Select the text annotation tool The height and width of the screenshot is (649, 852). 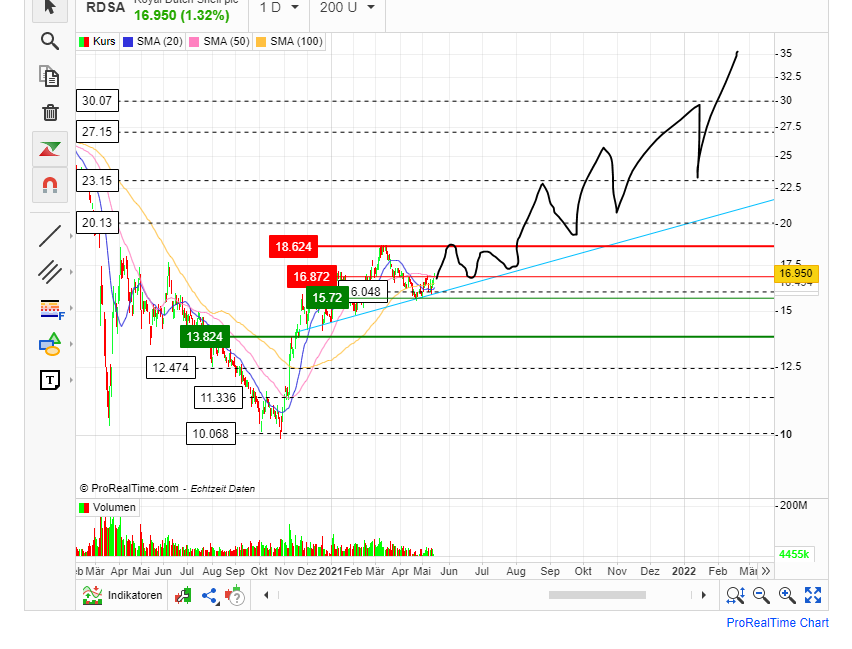[50, 380]
